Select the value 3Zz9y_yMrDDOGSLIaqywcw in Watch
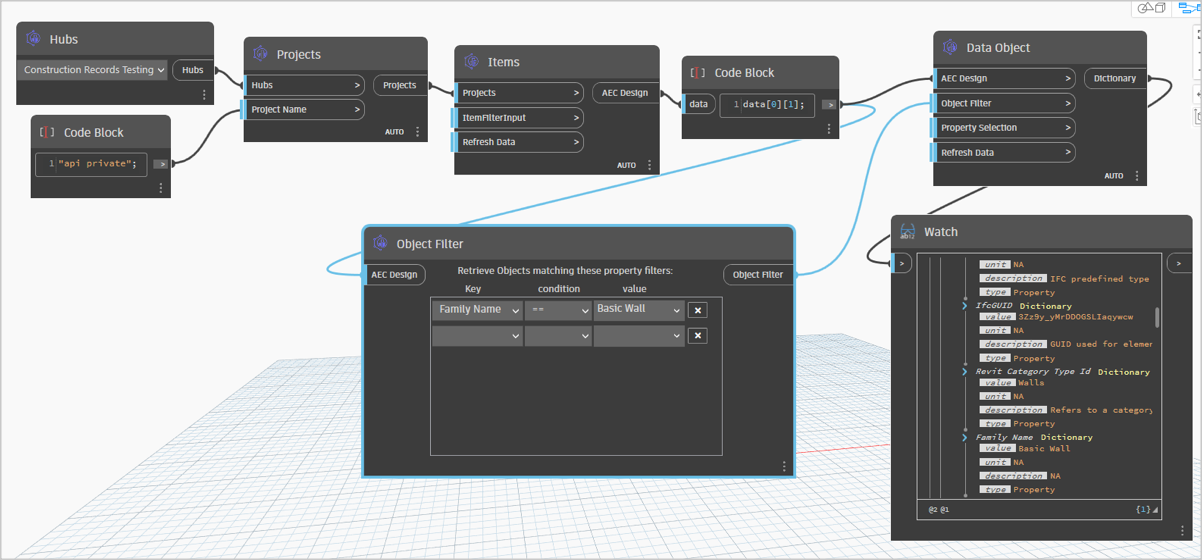1202x560 pixels. pos(1076,317)
